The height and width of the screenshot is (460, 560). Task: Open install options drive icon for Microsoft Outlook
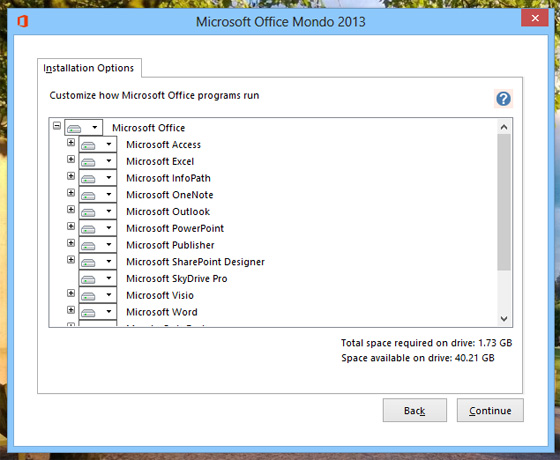88,212
